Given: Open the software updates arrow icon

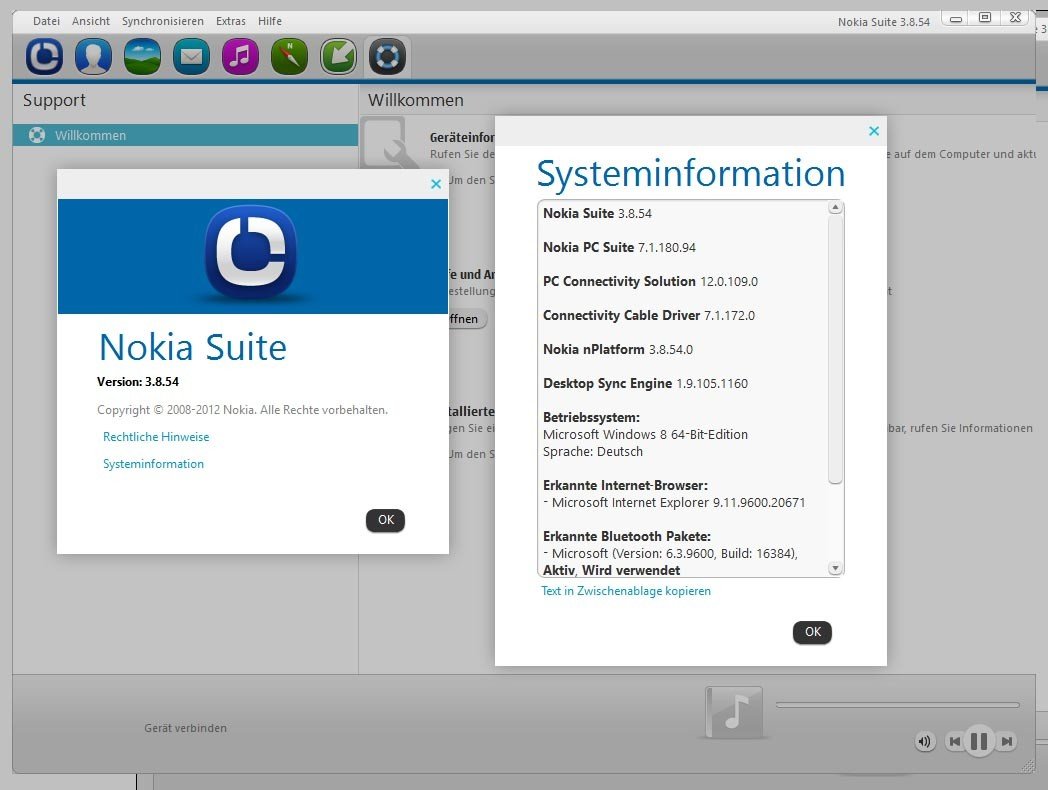Looking at the screenshot, I should (338, 56).
